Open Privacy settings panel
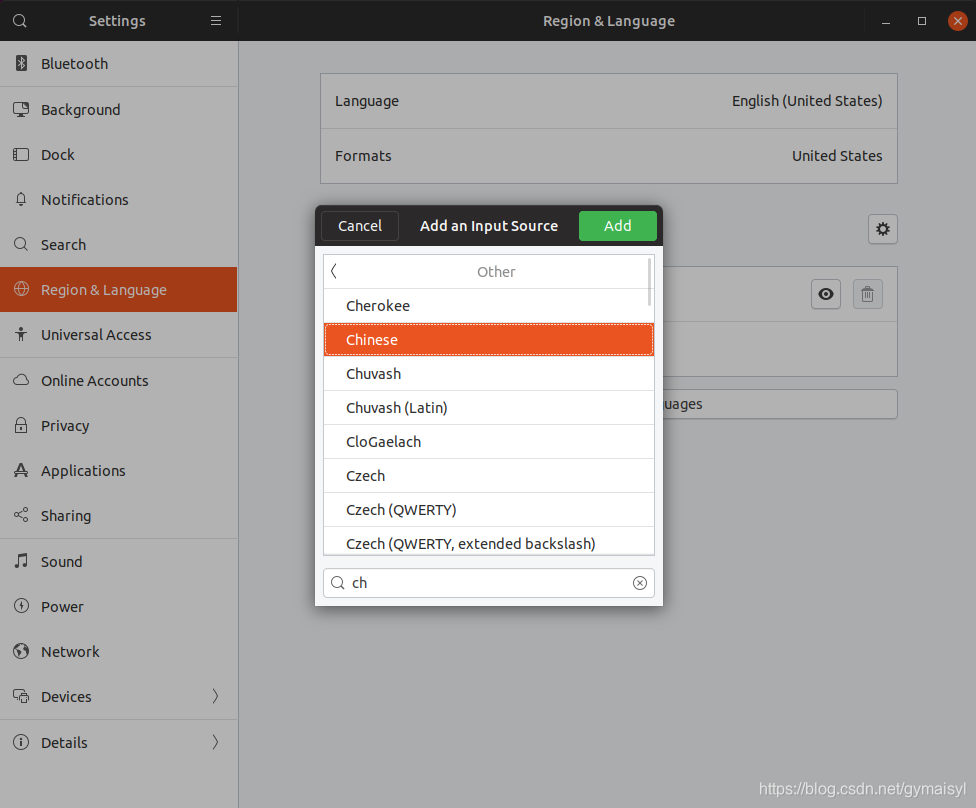The height and width of the screenshot is (808, 976). click(119, 425)
